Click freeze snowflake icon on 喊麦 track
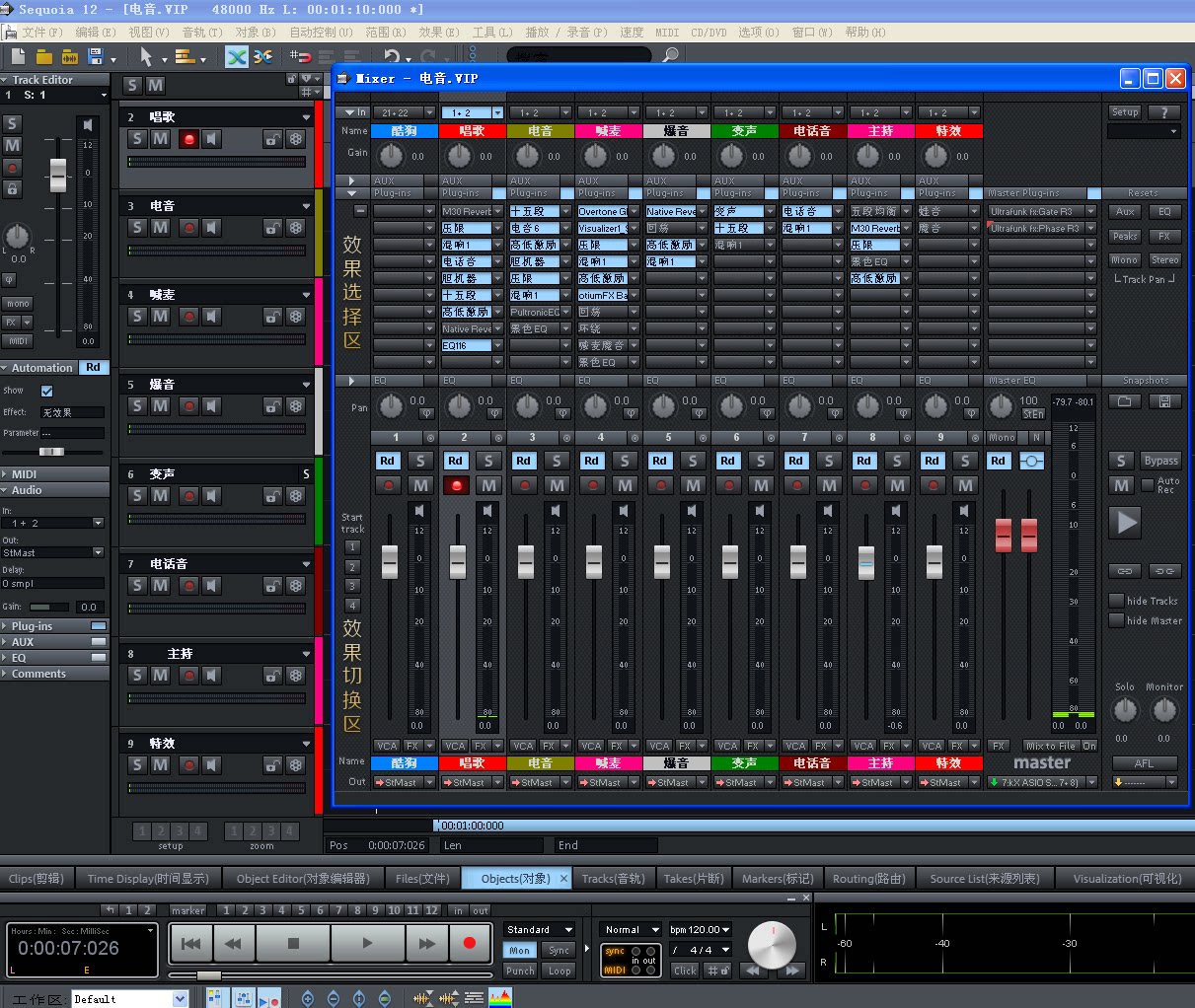This screenshot has height=1008, width=1195. [x=295, y=317]
